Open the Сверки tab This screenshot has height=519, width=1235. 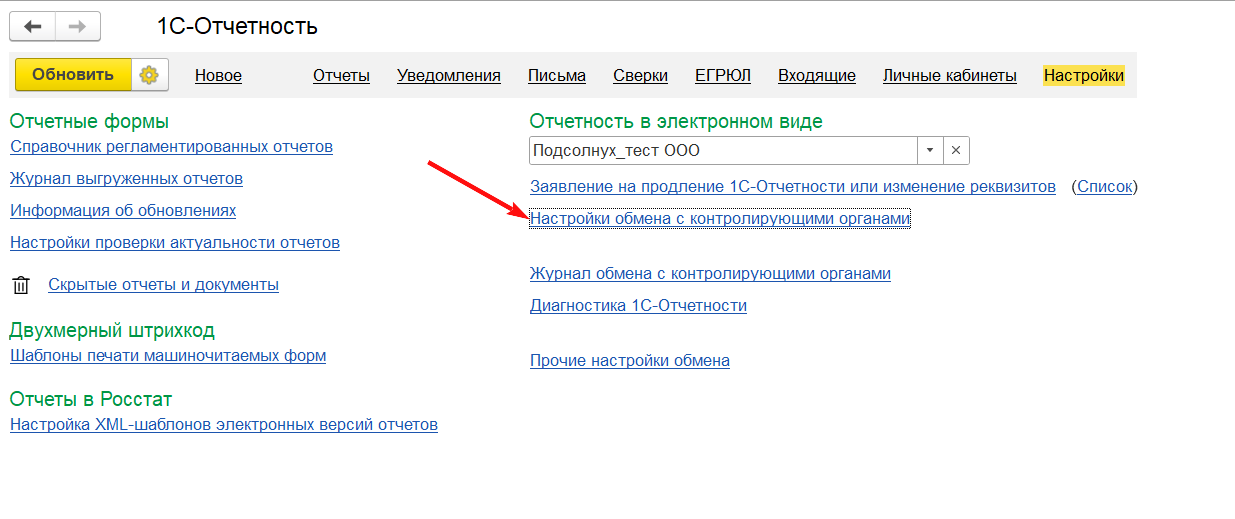(641, 76)
